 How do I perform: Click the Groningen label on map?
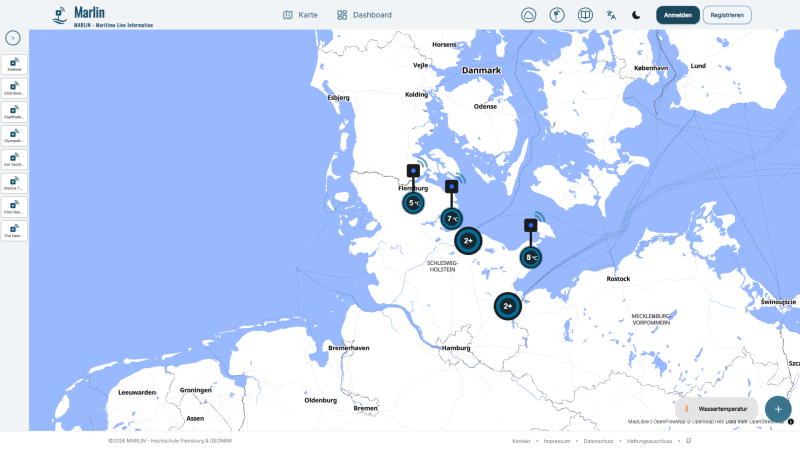coord(195,390)
